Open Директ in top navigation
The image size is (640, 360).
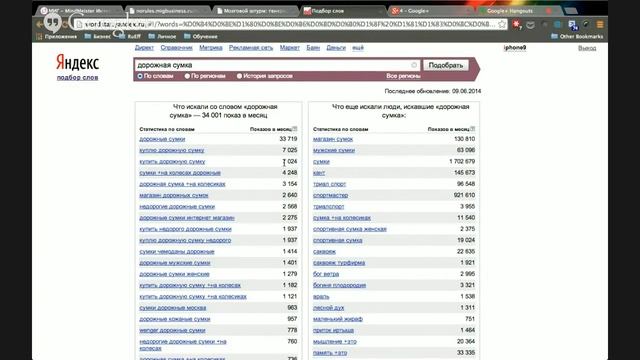pyautogui.click(x=144, y=48)
